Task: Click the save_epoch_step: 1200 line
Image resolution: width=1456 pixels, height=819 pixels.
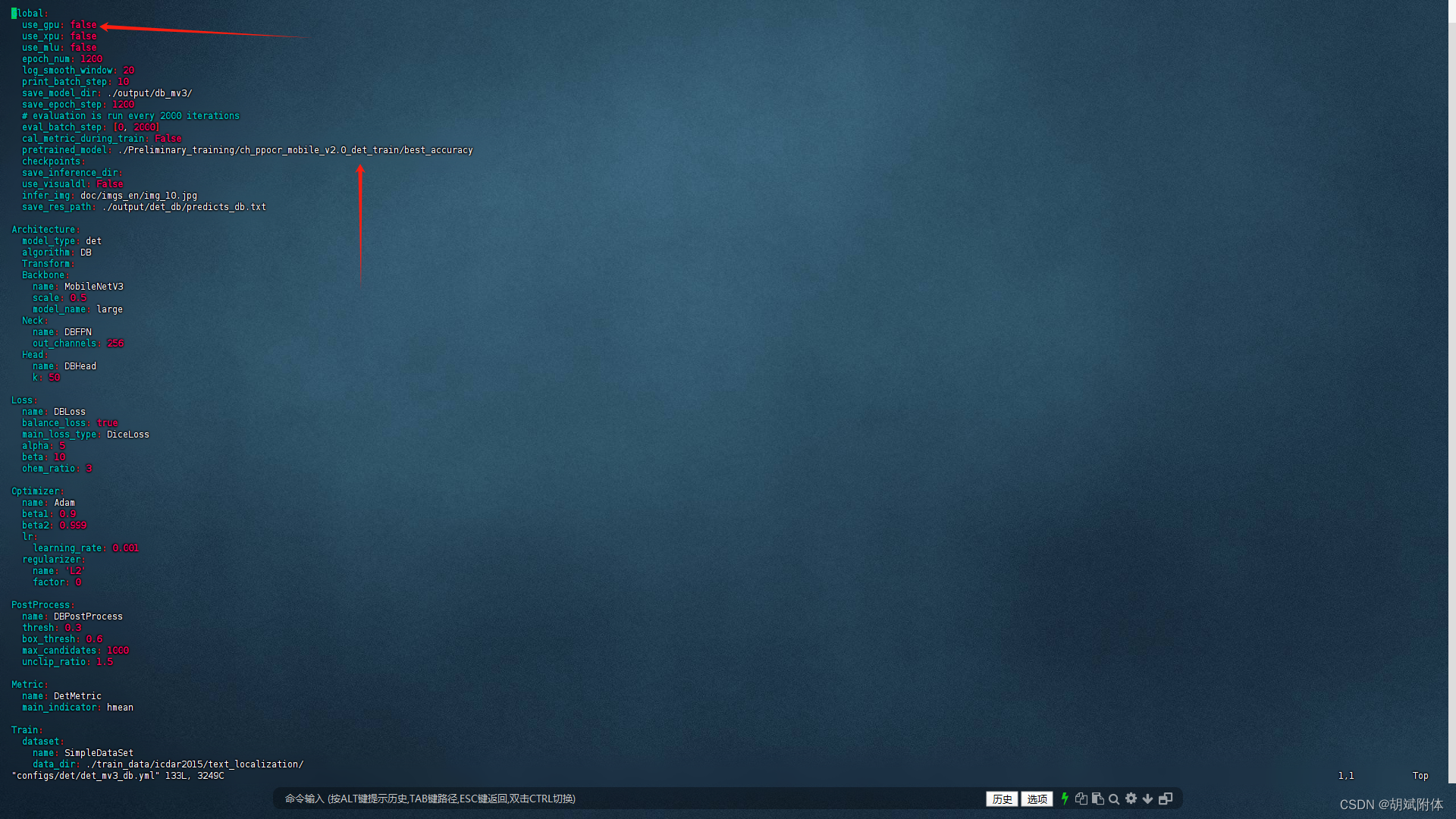Action: (x=78, y=105)
